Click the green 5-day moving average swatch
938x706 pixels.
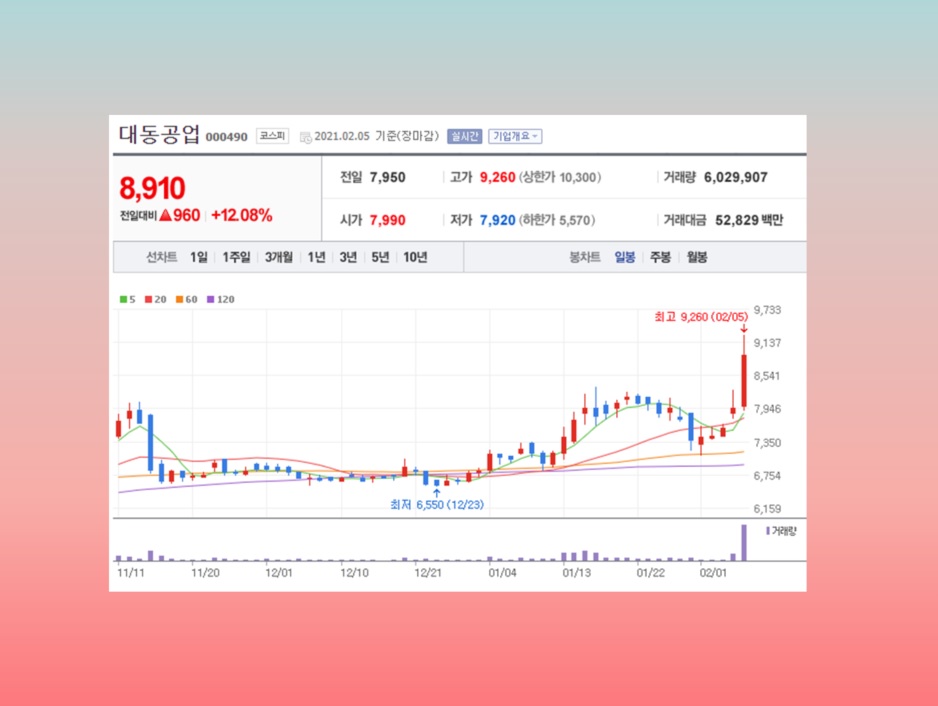click(x=123, y=299)
